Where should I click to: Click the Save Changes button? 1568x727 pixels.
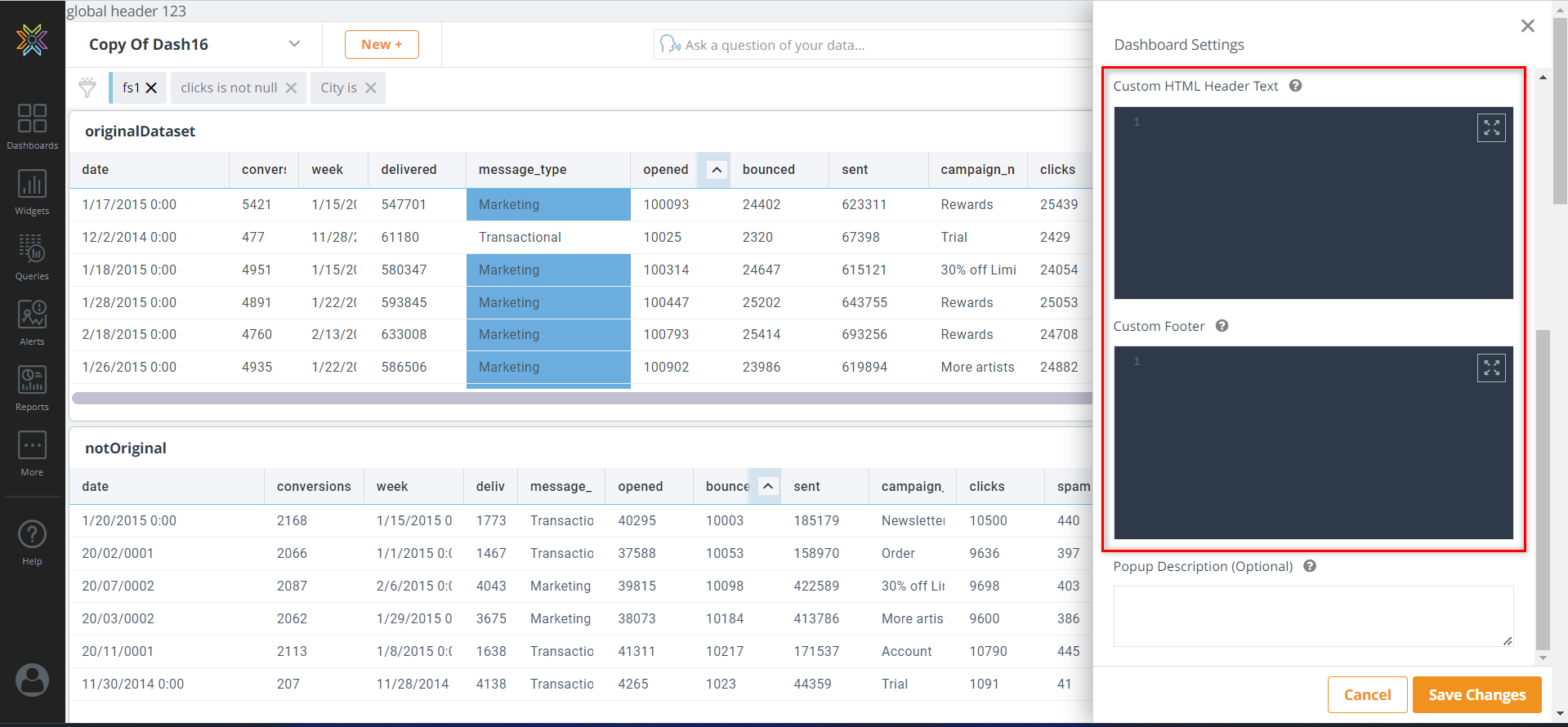[1476, 694]
